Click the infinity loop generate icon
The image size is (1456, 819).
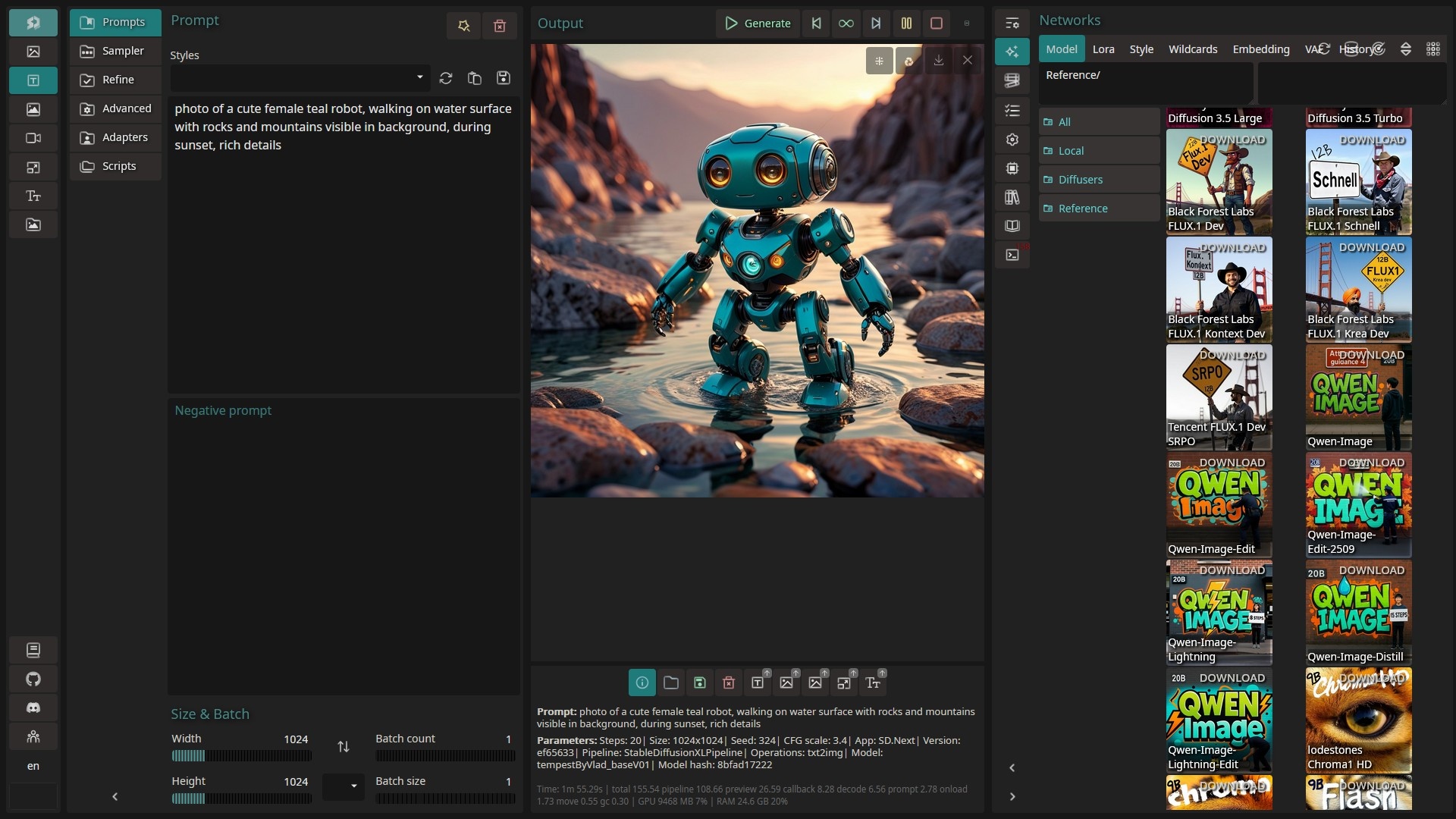point(846,24)
